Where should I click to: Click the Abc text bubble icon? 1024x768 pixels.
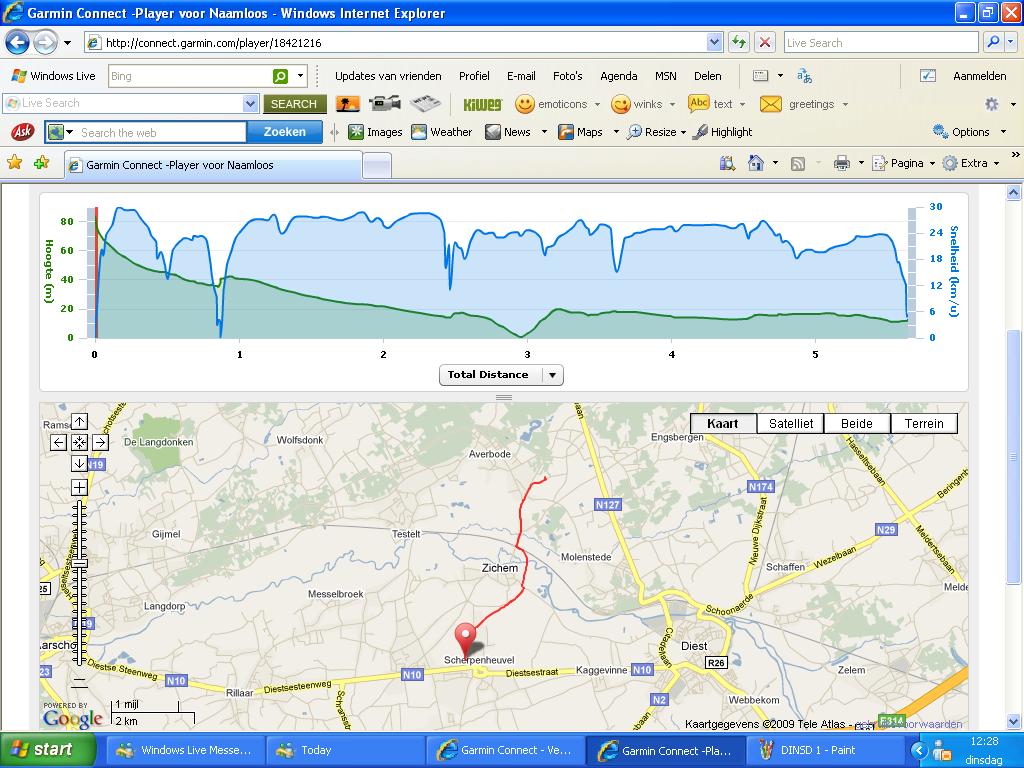point(699,103)
